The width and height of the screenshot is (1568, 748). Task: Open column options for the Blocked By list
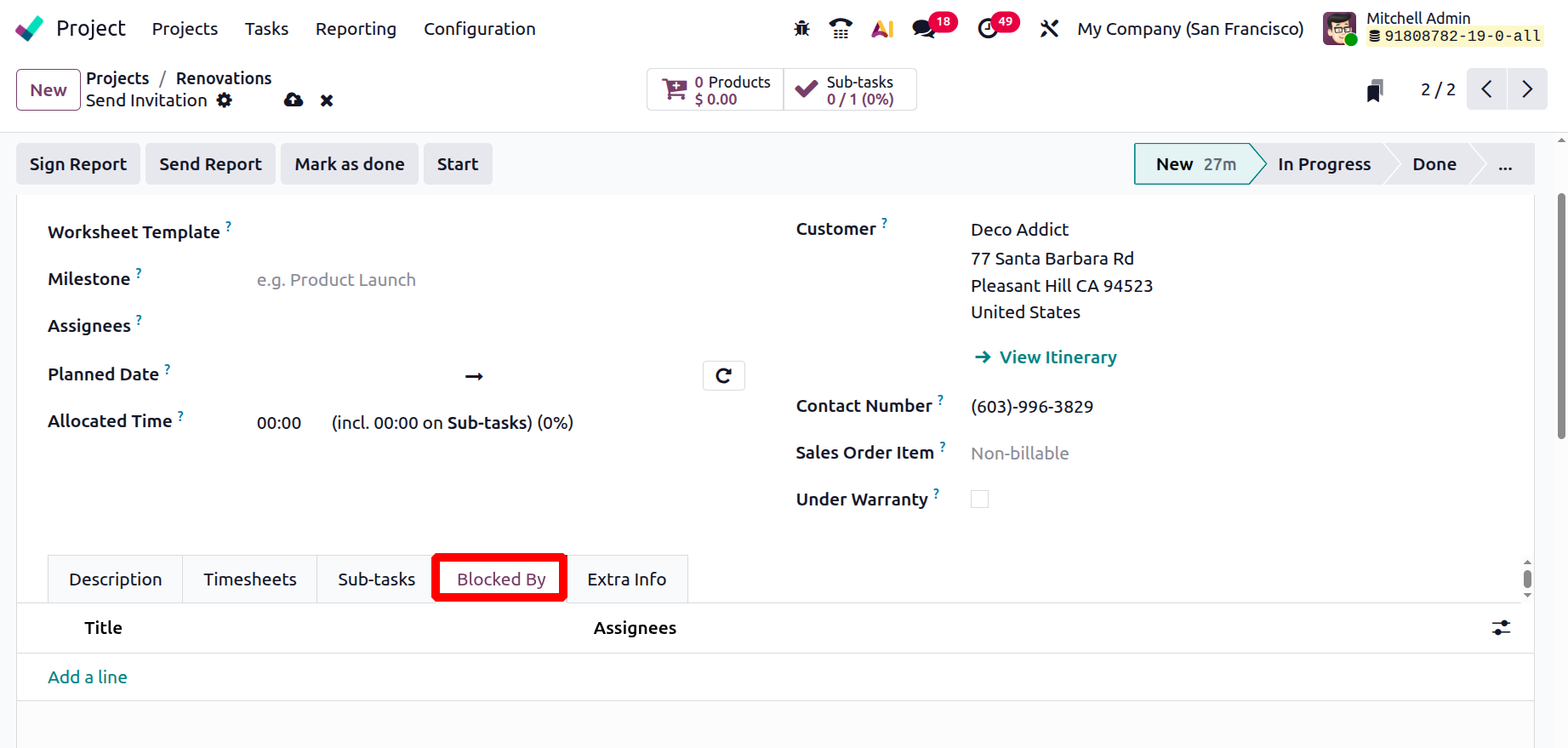click(1501, 628)
